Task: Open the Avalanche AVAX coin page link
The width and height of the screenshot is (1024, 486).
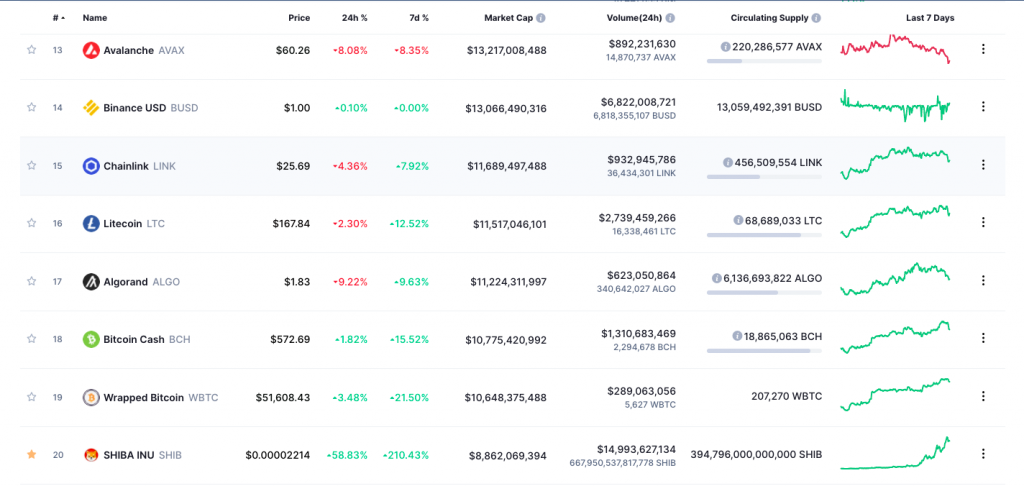Action: pyautogui.click(x=144, y=50)
